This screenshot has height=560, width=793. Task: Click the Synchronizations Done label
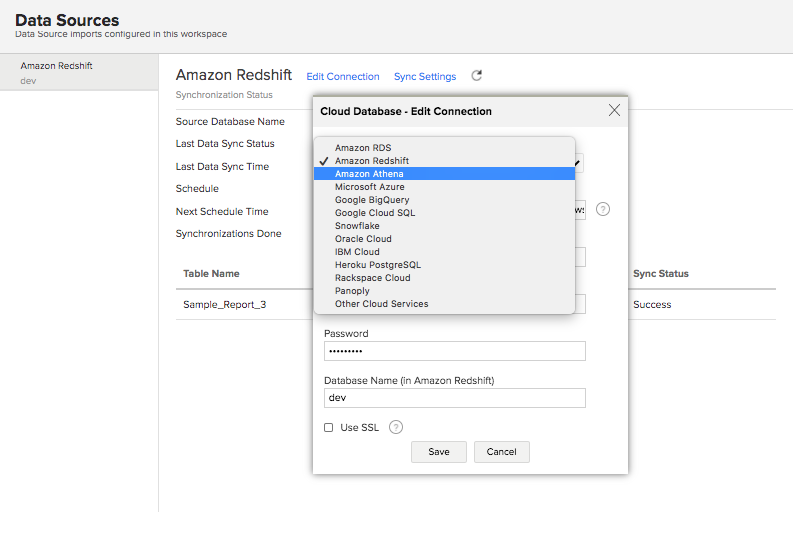[x=229, y=234]
